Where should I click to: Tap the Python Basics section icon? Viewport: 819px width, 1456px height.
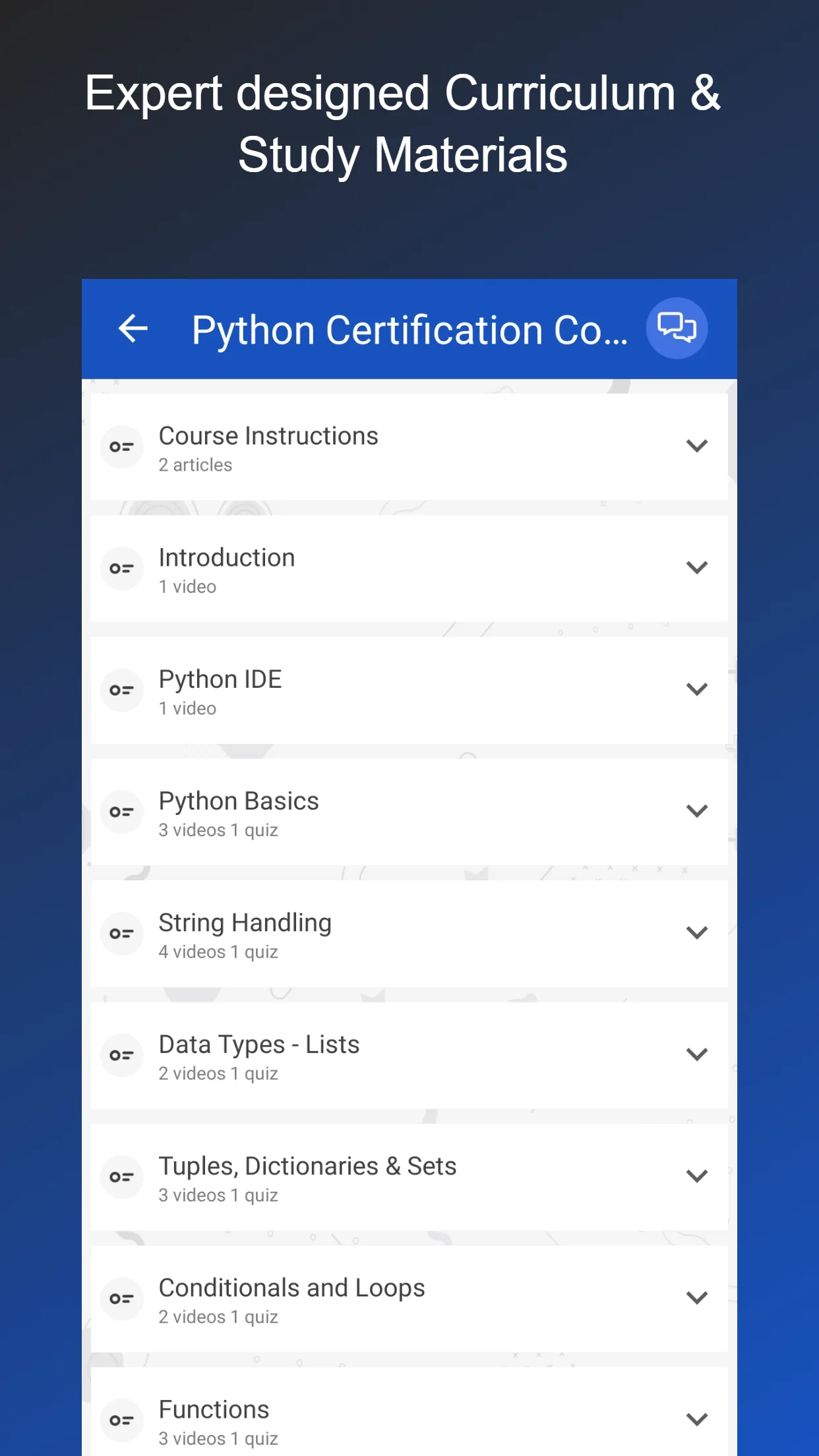(122, 812)
